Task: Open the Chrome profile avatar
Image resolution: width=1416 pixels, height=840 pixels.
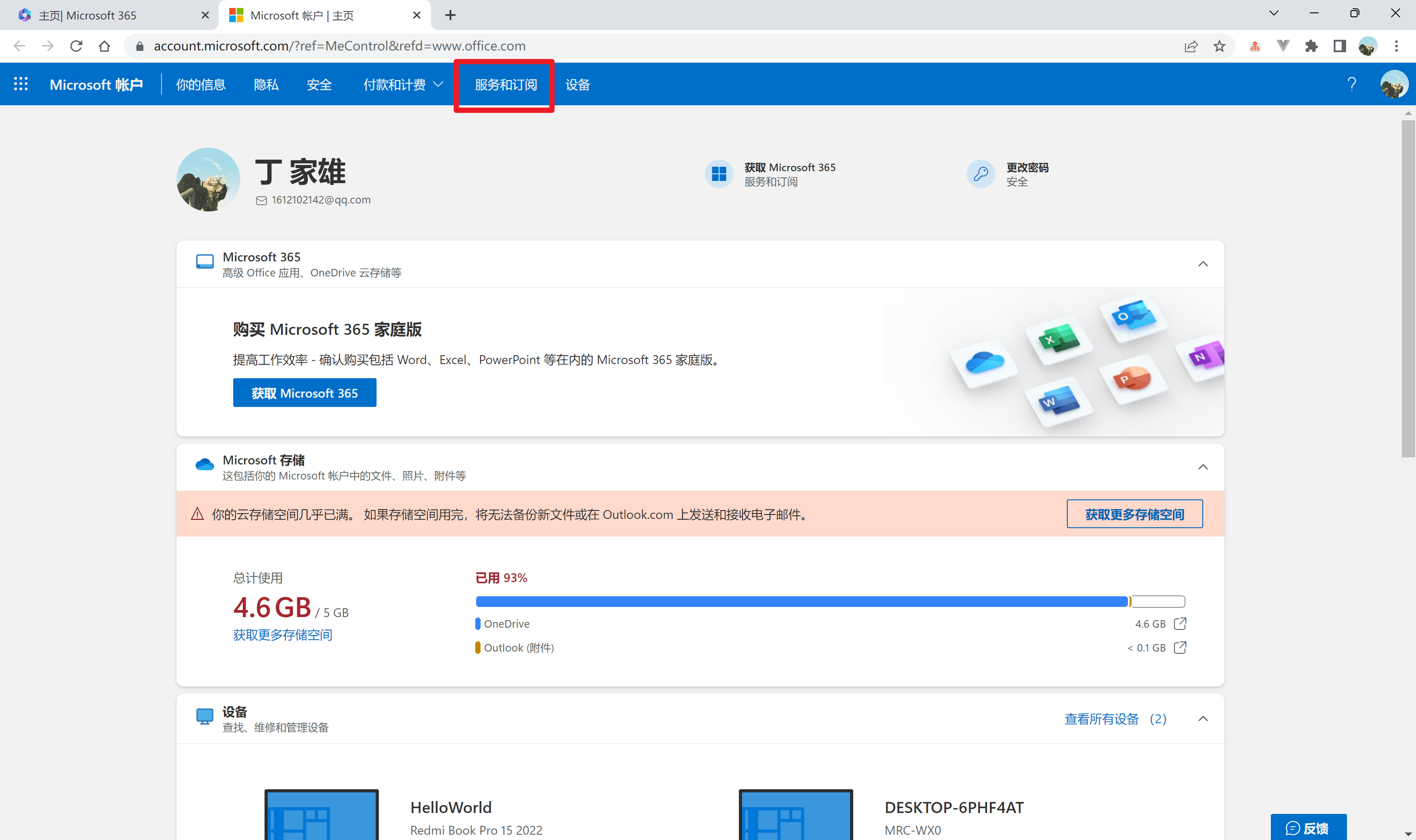Action: [x=1367, y=46]
